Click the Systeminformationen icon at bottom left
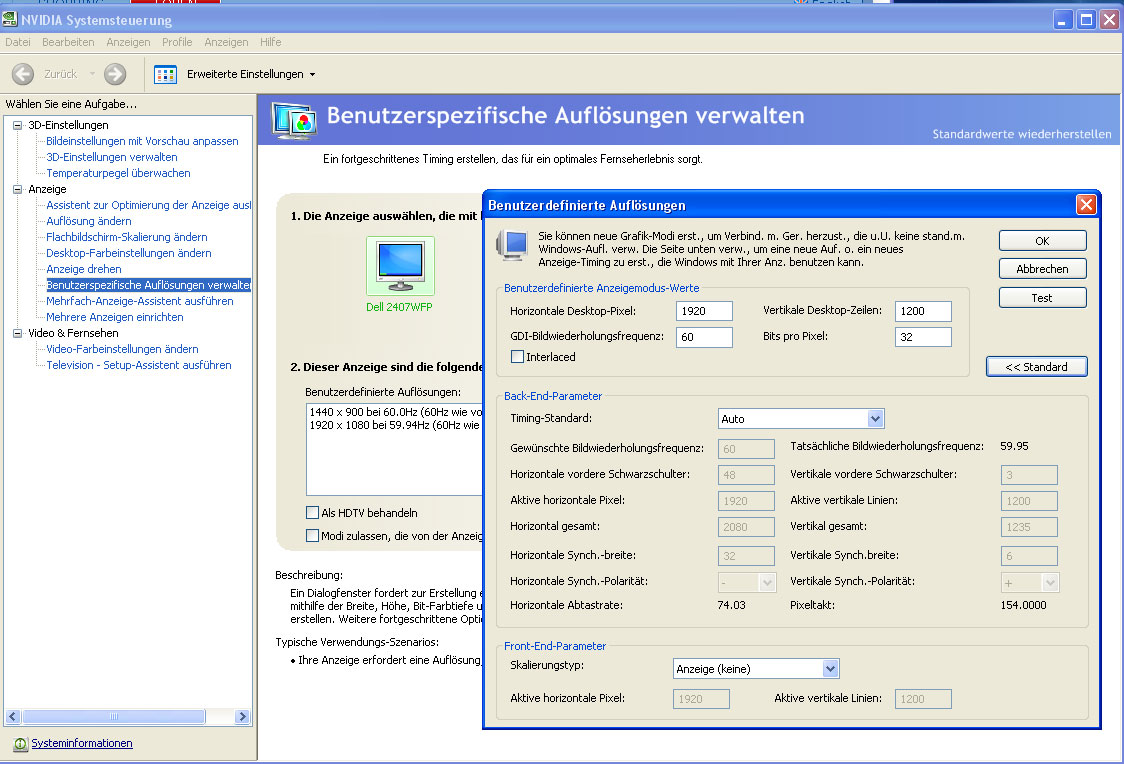 click(20, 744)
